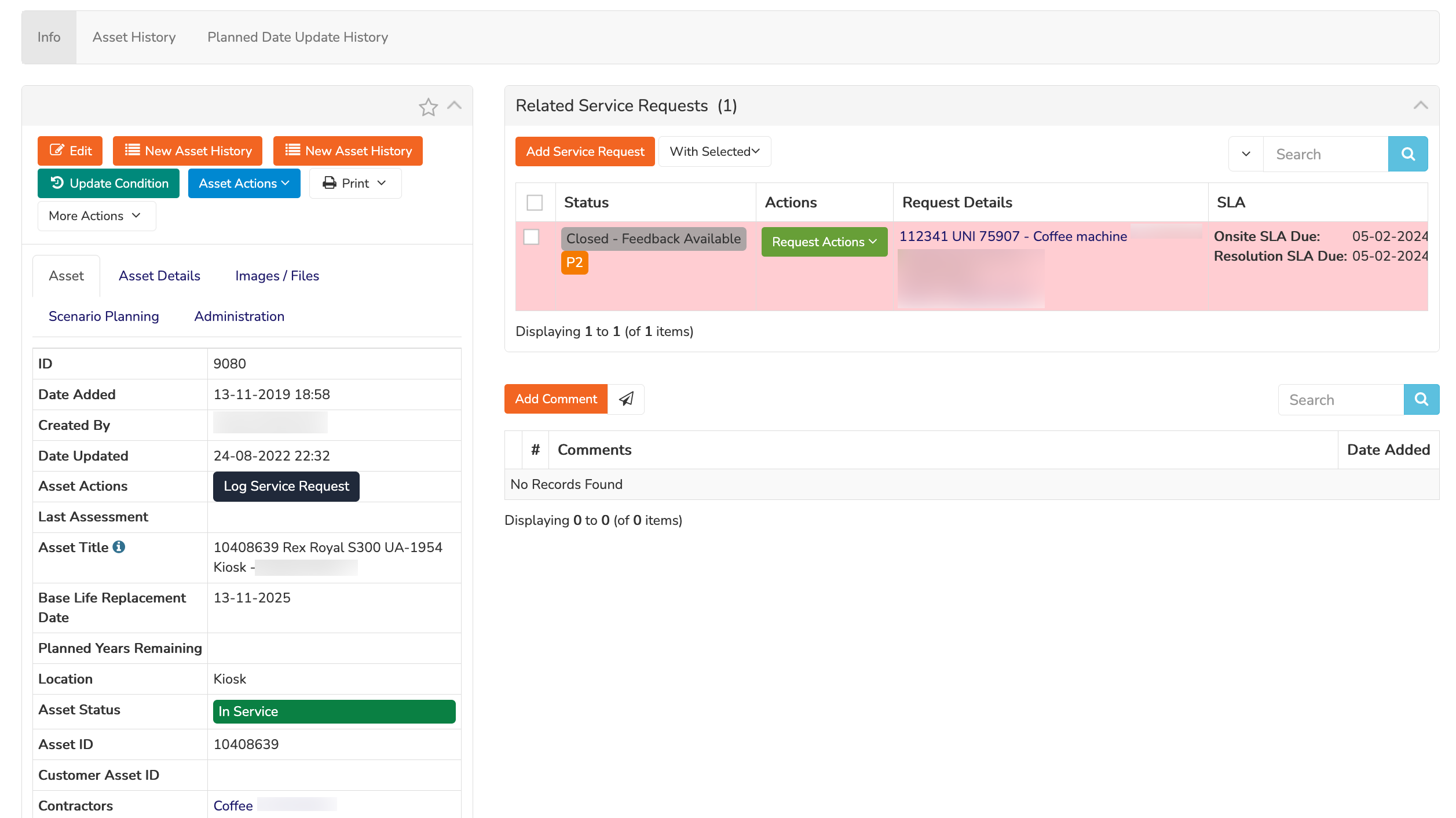
Task: Check the checkbox for the Closed service request
Action: [x=532, y=237]
